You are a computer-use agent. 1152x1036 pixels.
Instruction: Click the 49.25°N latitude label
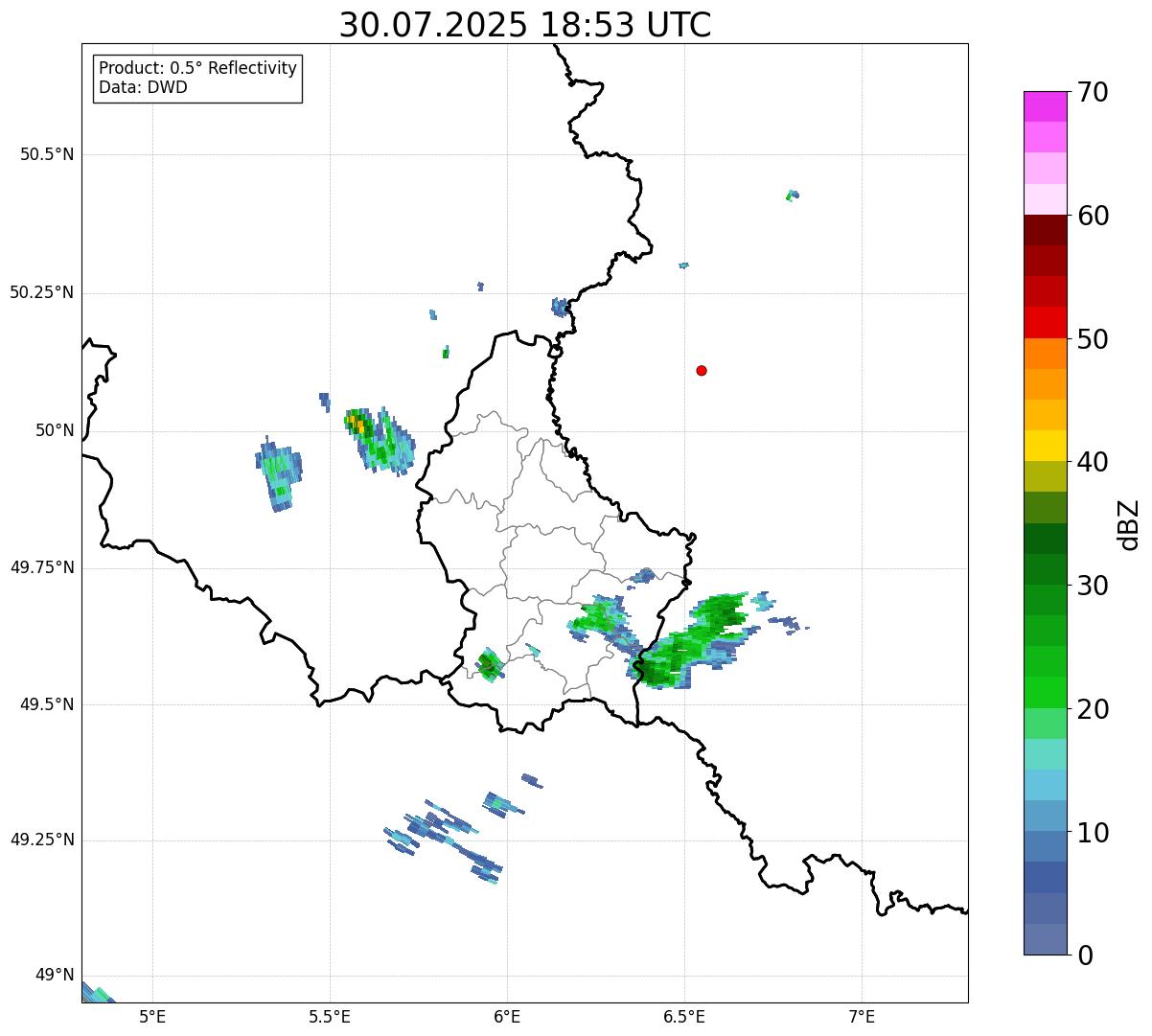point(41,840)
